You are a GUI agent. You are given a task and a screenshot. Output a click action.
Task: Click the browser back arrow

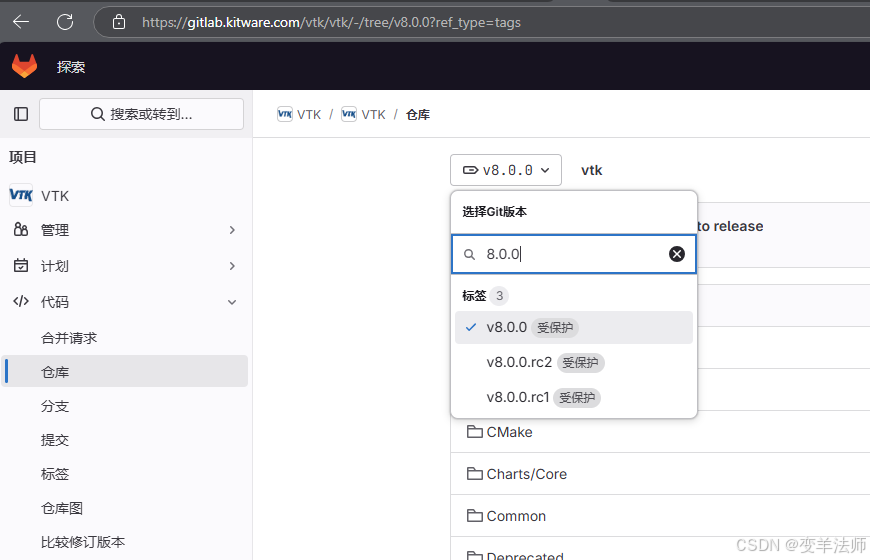point(21,22)
